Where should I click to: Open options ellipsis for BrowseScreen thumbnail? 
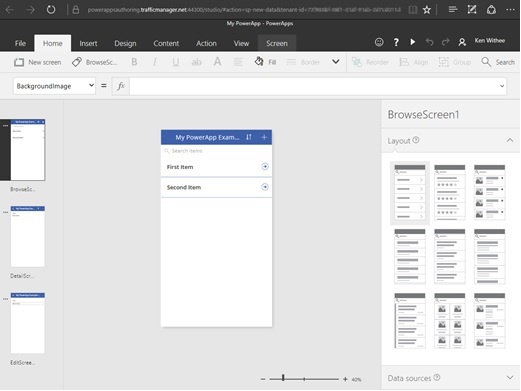coord(5,126)
